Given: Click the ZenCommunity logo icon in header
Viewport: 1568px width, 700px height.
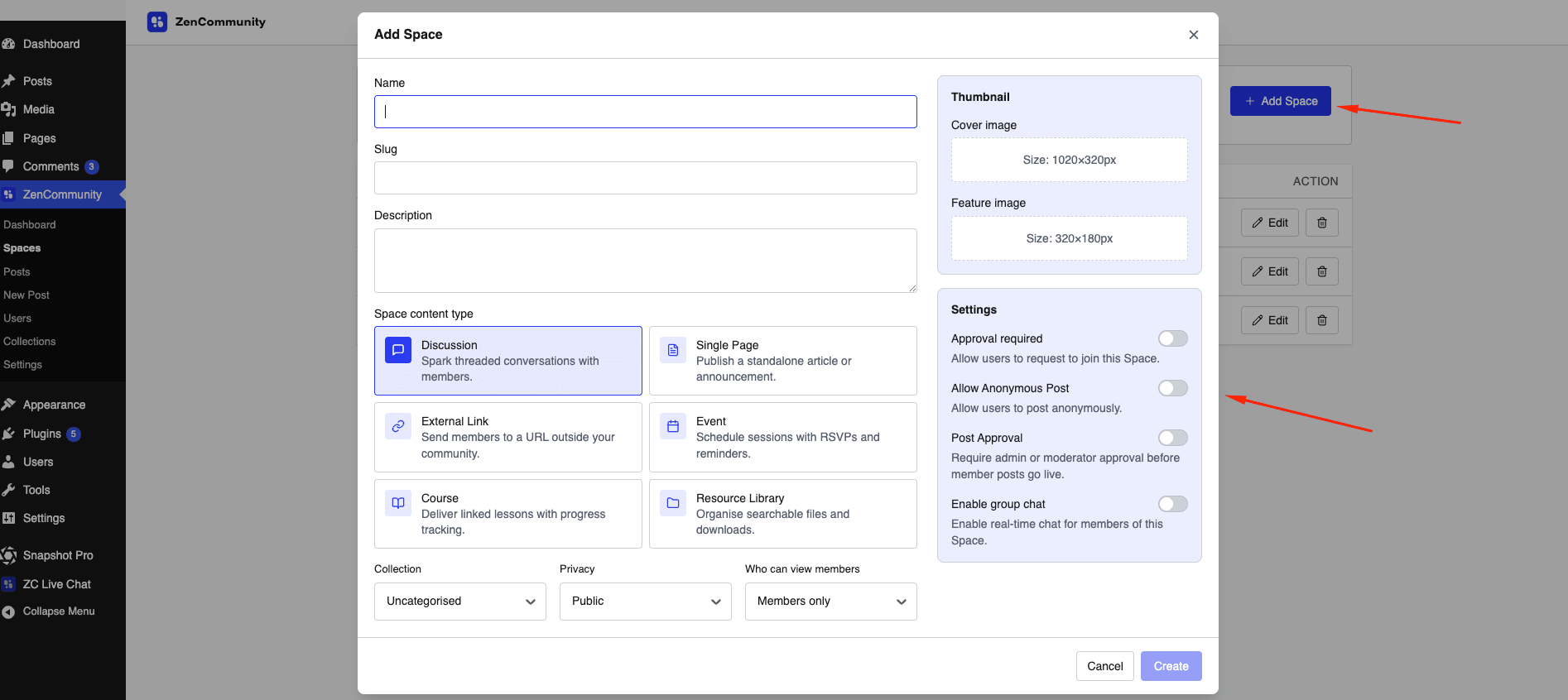Looking at the screenshot, I should coord(157,22).
